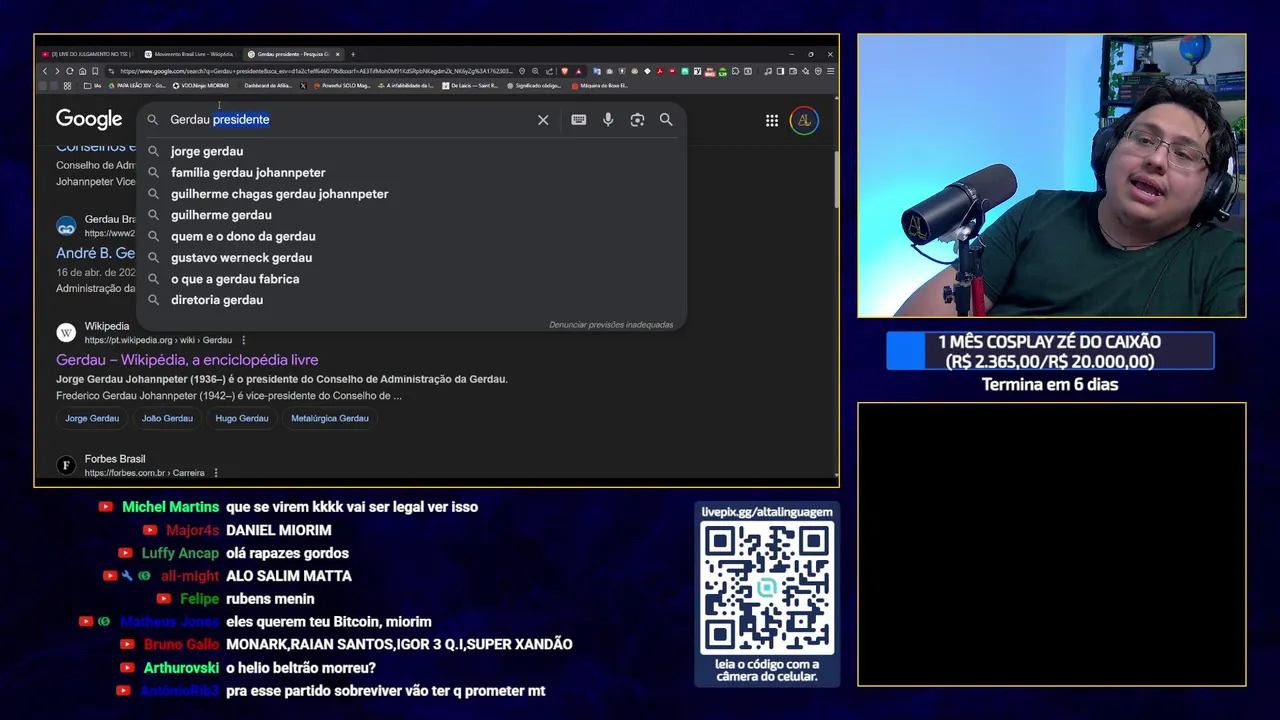The height and width of the screenshot is (720, 1280).
Task: Click the browser address bar URL
Action: tap(315, 71)
